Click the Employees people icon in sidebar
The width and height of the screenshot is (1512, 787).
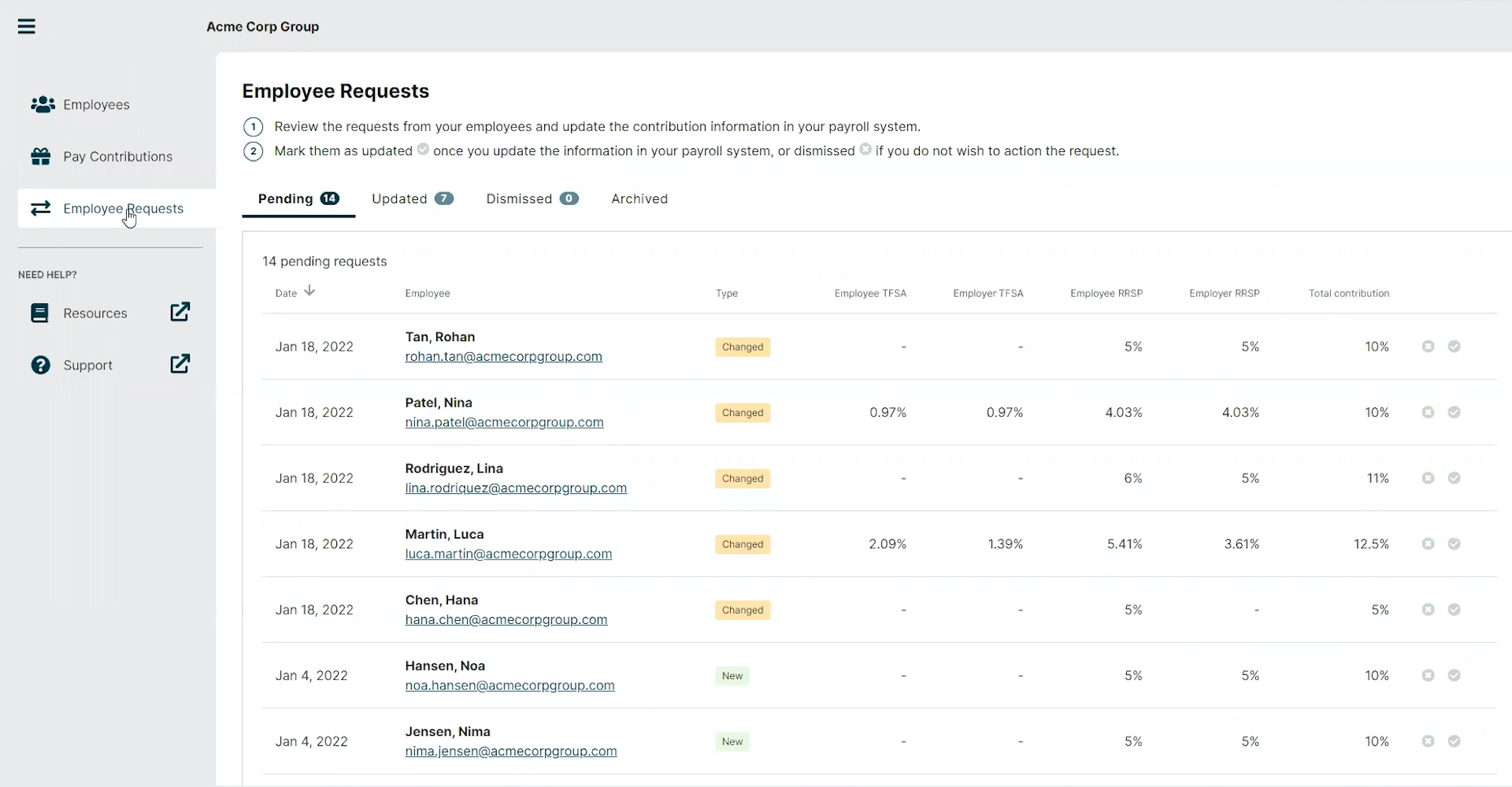(x=43, y=104)
